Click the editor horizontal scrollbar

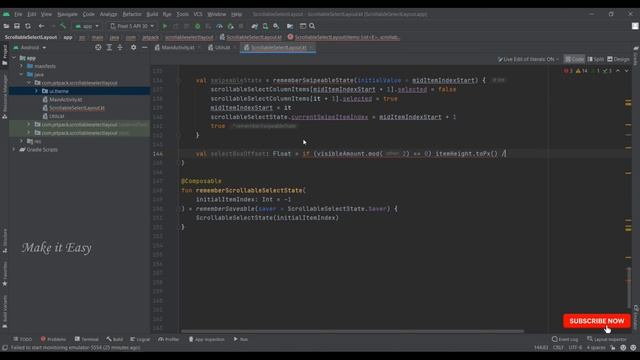coord(352,331)
